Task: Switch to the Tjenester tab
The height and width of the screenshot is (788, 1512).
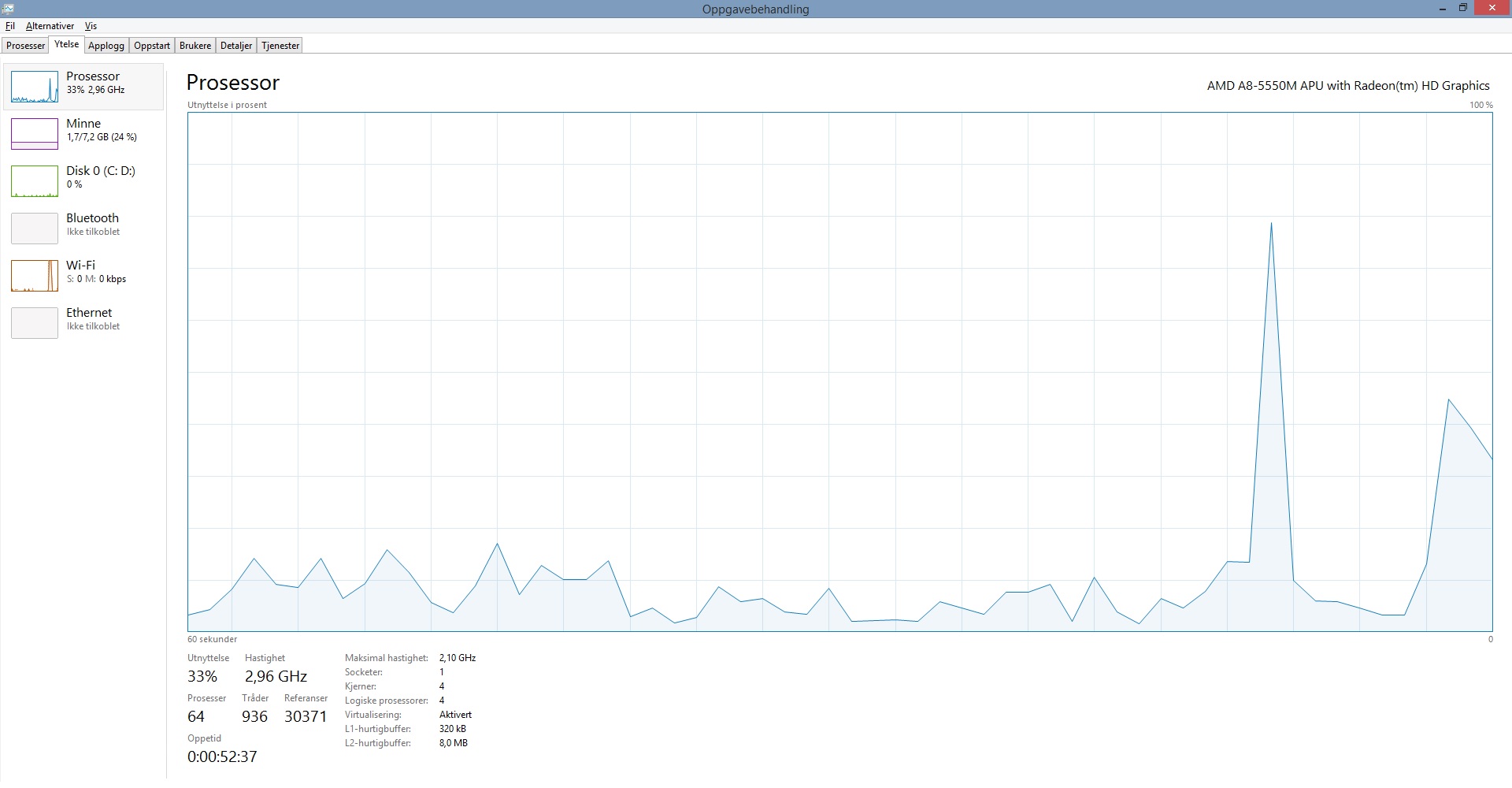Action: [x=280, y=46]
